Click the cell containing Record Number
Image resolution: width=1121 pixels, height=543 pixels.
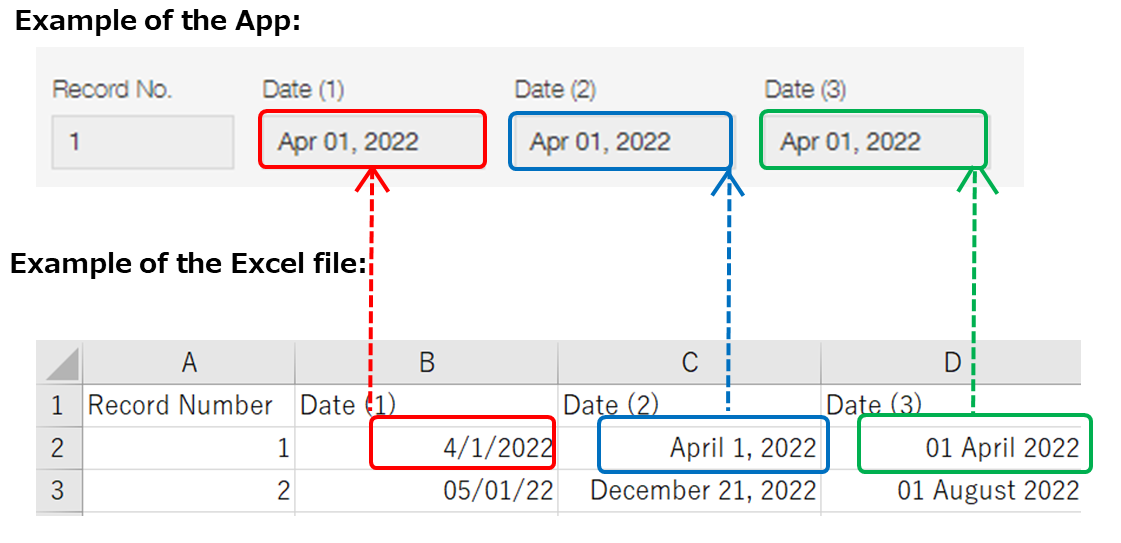(x=189, y=405)
